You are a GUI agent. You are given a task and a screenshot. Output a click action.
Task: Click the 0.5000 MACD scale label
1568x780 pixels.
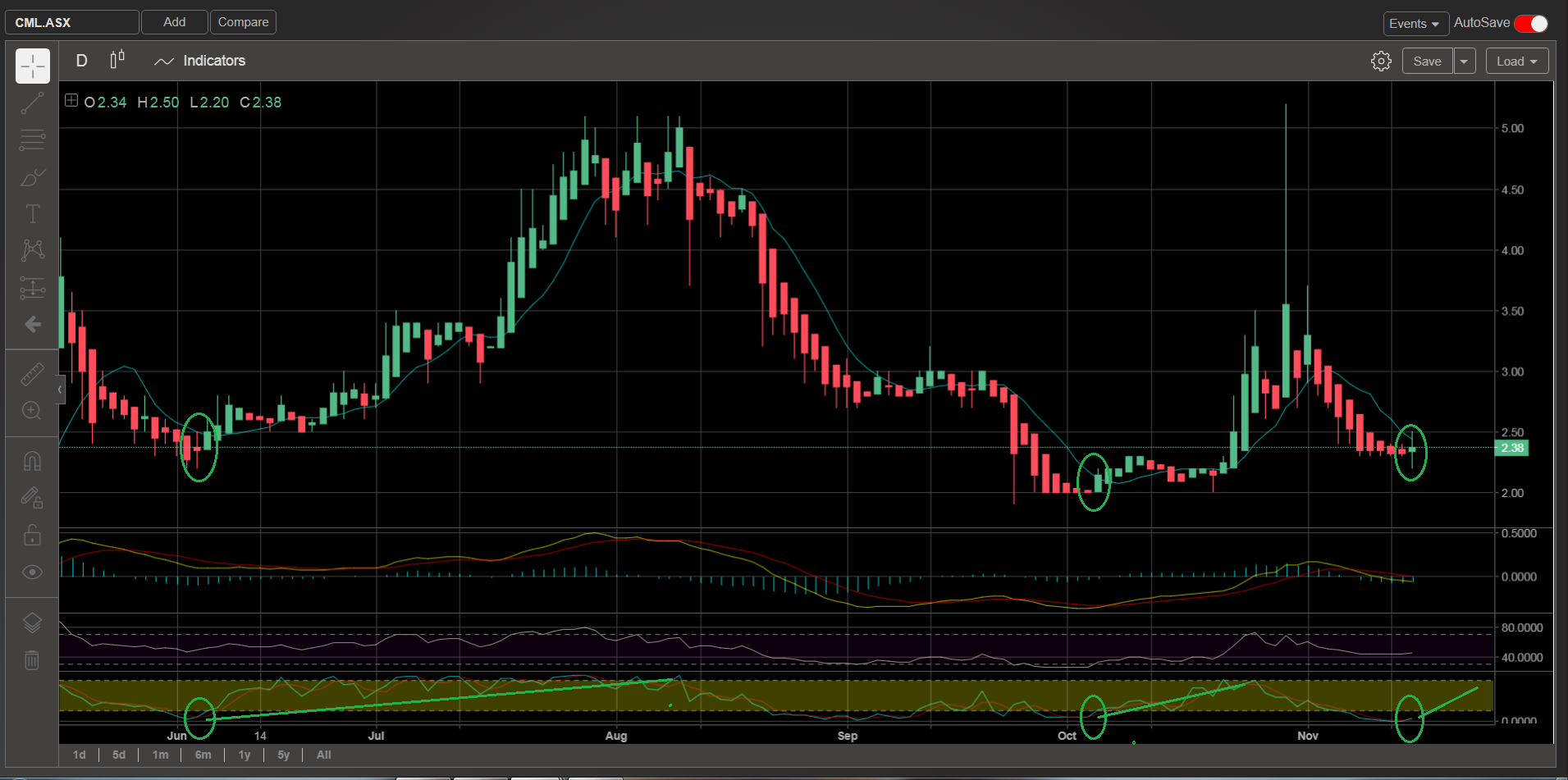click(x=1519, y=533)
